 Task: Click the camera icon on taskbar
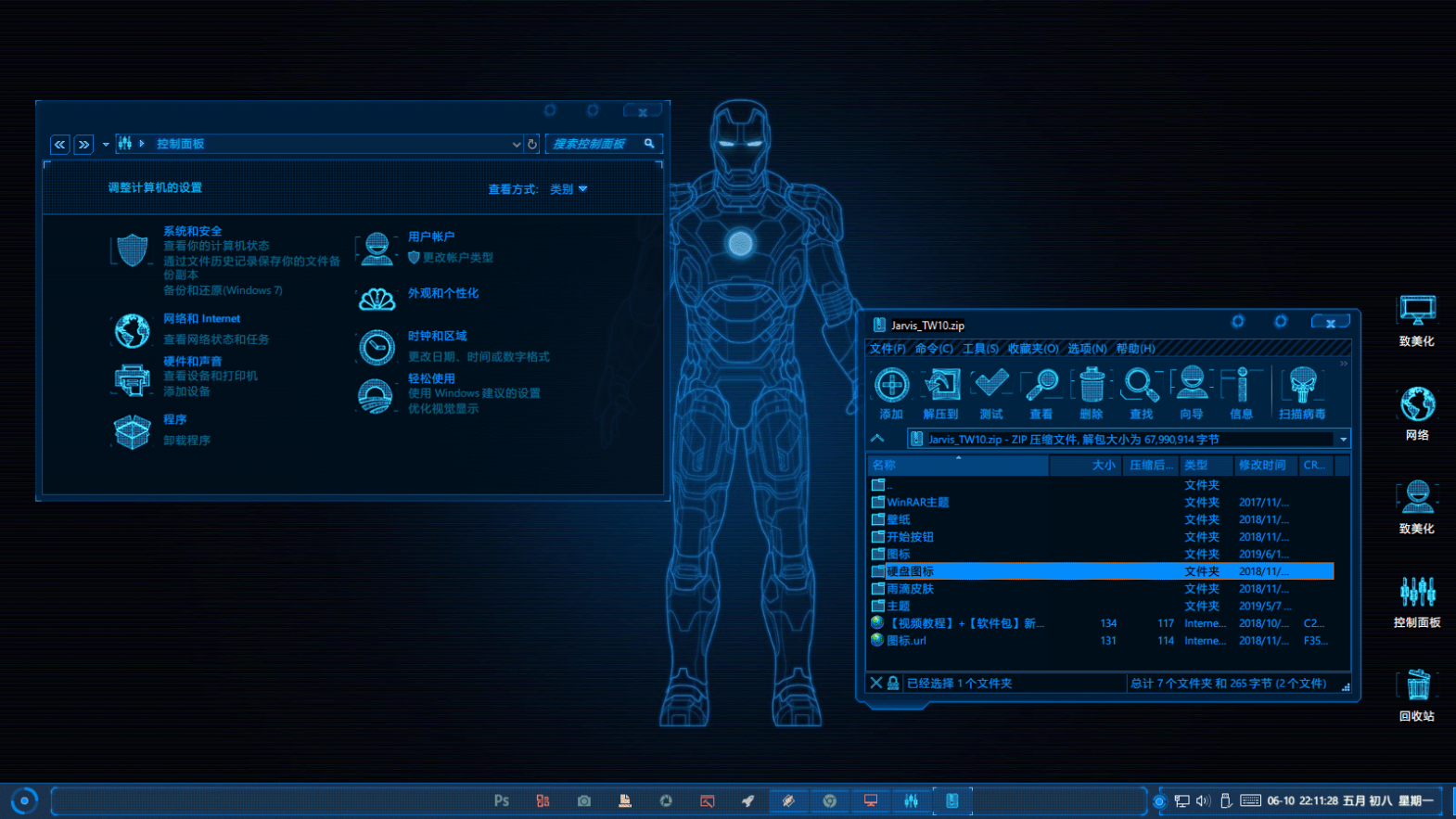point(584,800)
